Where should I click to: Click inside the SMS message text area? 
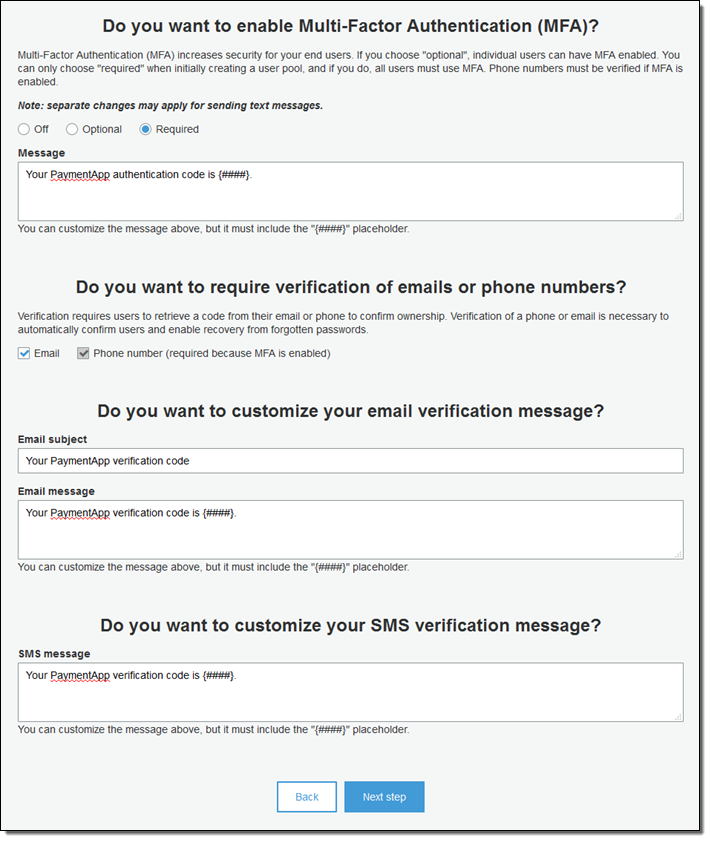[x=350, y=698]
